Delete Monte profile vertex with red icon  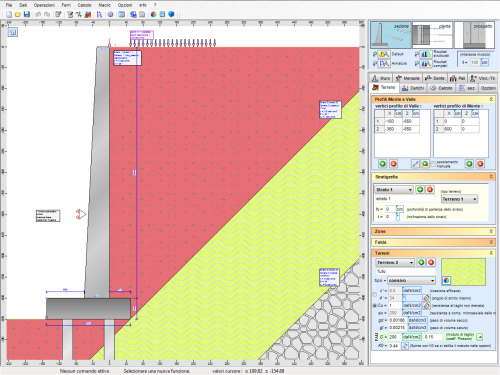pos(480,164)
